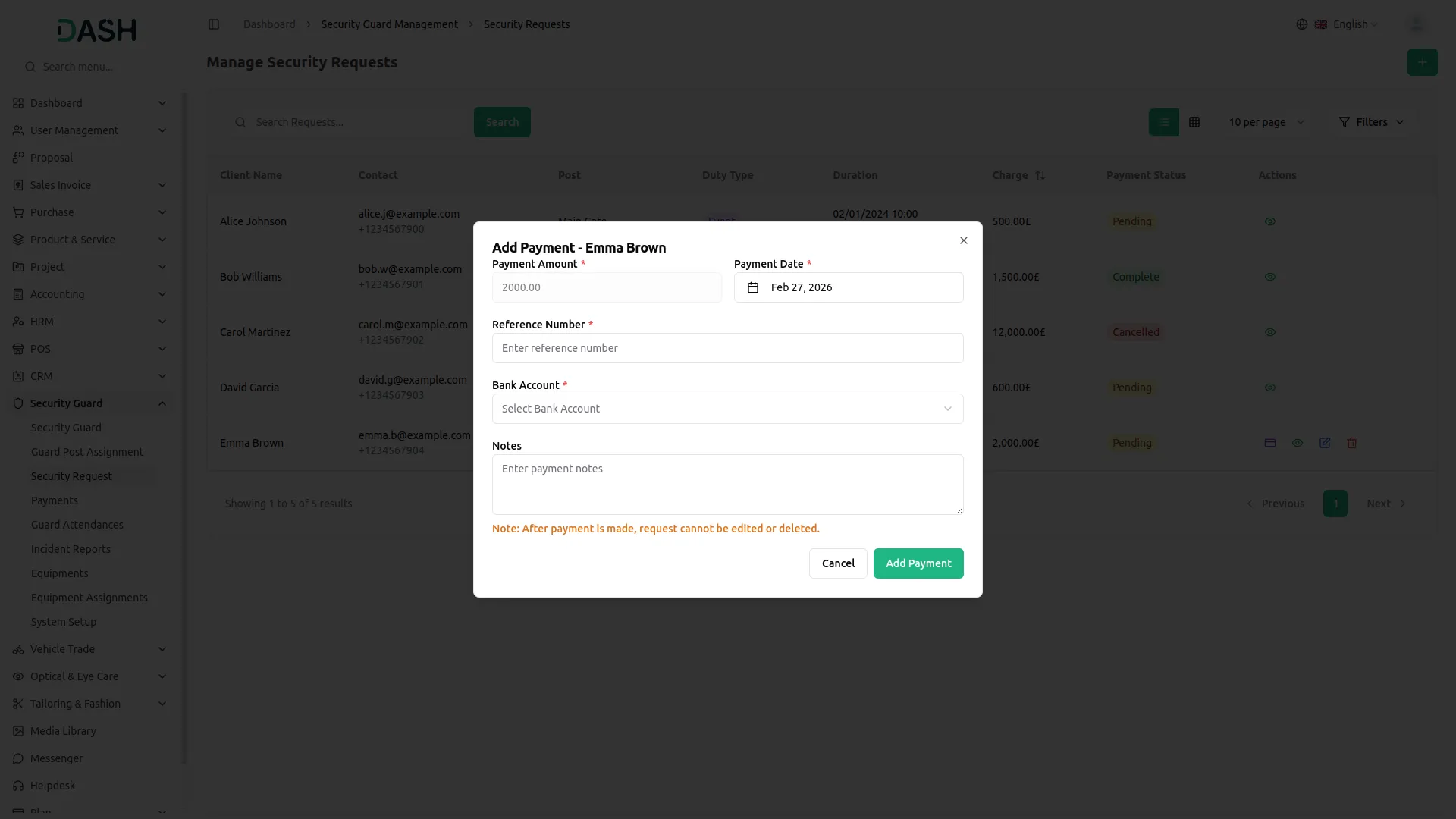This screenshot has width=1456, height=819.
Task: Toggle the sidebar collapse icon
Action: tap(214, 24)
